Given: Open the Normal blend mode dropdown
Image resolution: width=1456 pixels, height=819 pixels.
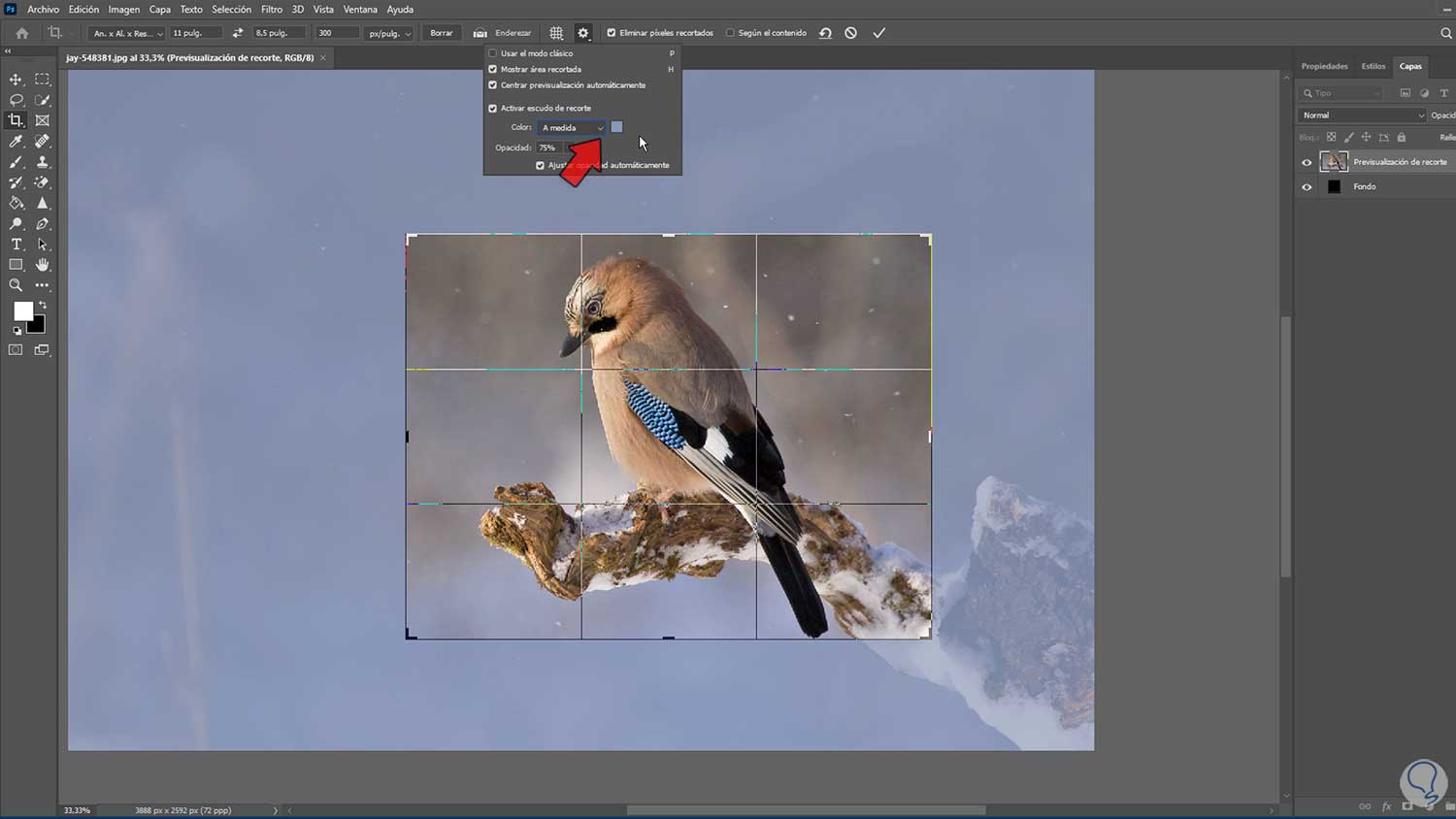Looking at the screenshot, I should (x=1362, y=115).
